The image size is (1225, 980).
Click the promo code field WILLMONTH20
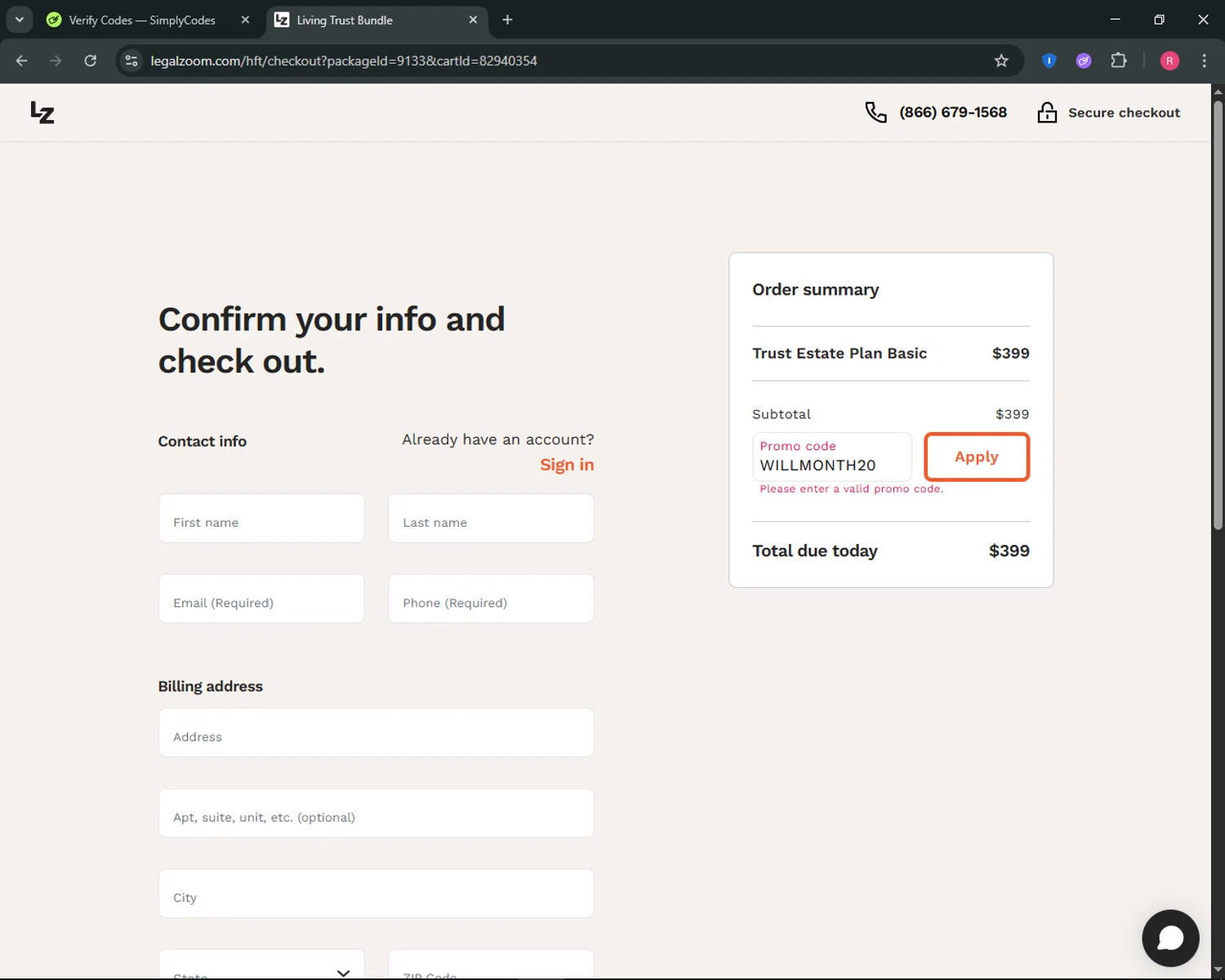(x=832, y=457)
